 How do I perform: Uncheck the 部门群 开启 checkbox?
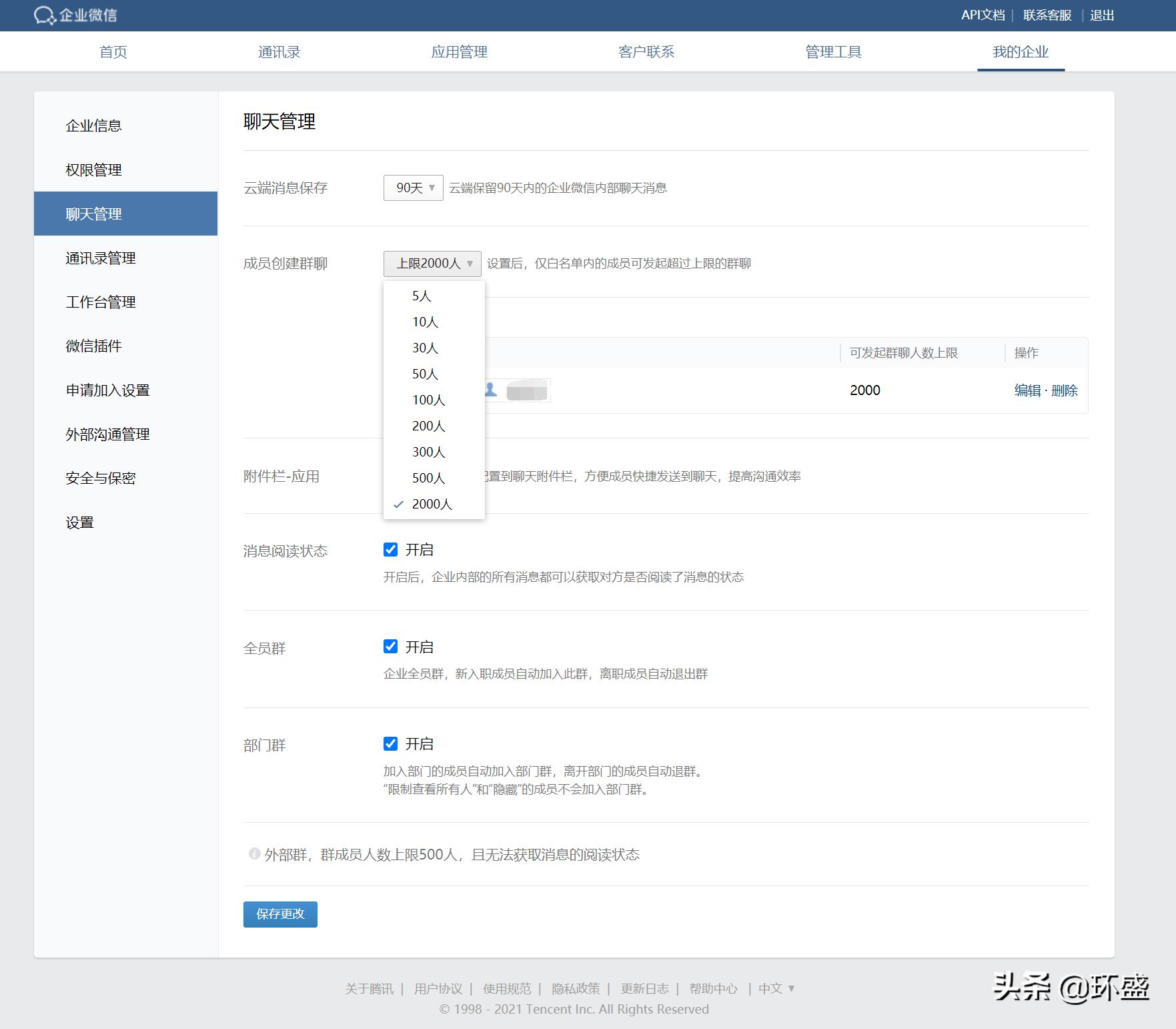point(390,743)
